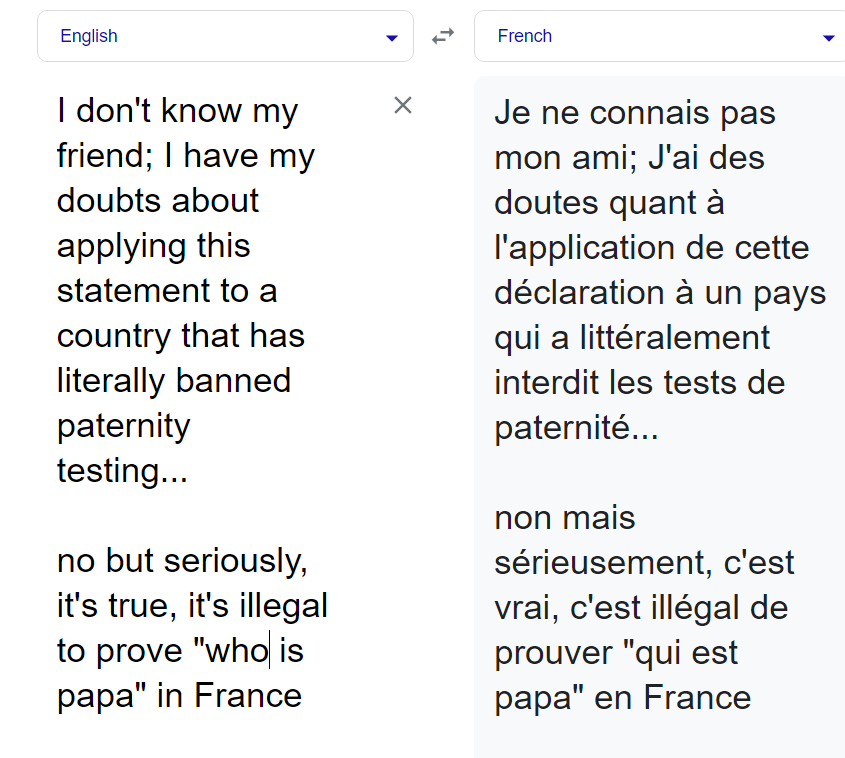The width and height of the screenshot is (845, 758).
Task: Click the French target language label
Action: [x=525, y=36]
